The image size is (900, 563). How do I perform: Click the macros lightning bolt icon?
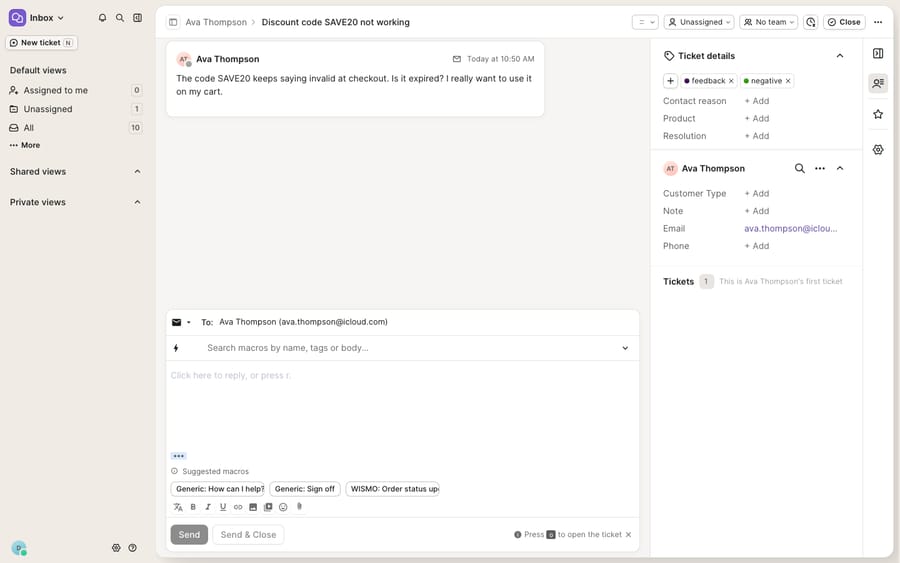pos(176,348)
